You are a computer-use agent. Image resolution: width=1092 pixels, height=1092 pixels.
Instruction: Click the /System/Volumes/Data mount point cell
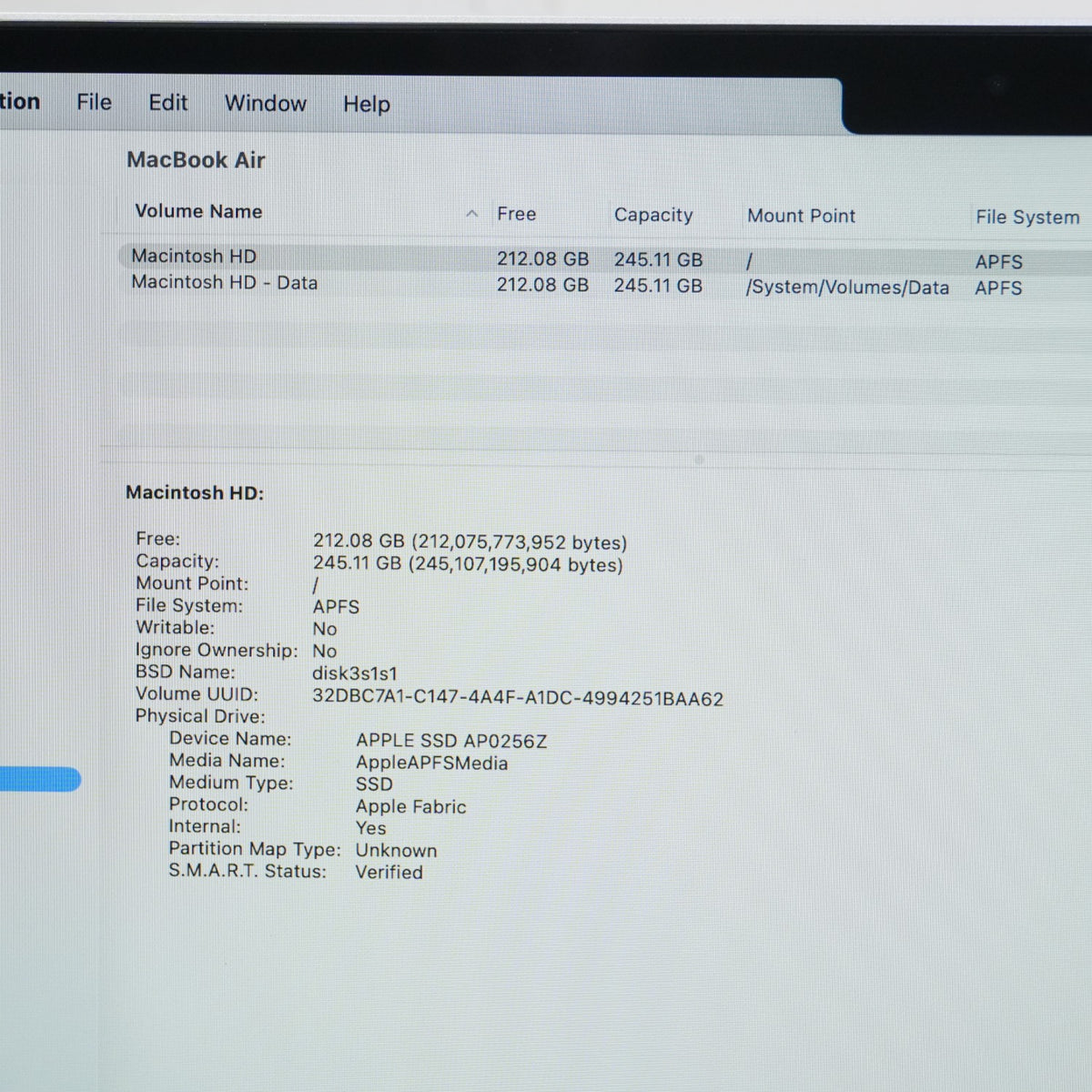(847, 288)
